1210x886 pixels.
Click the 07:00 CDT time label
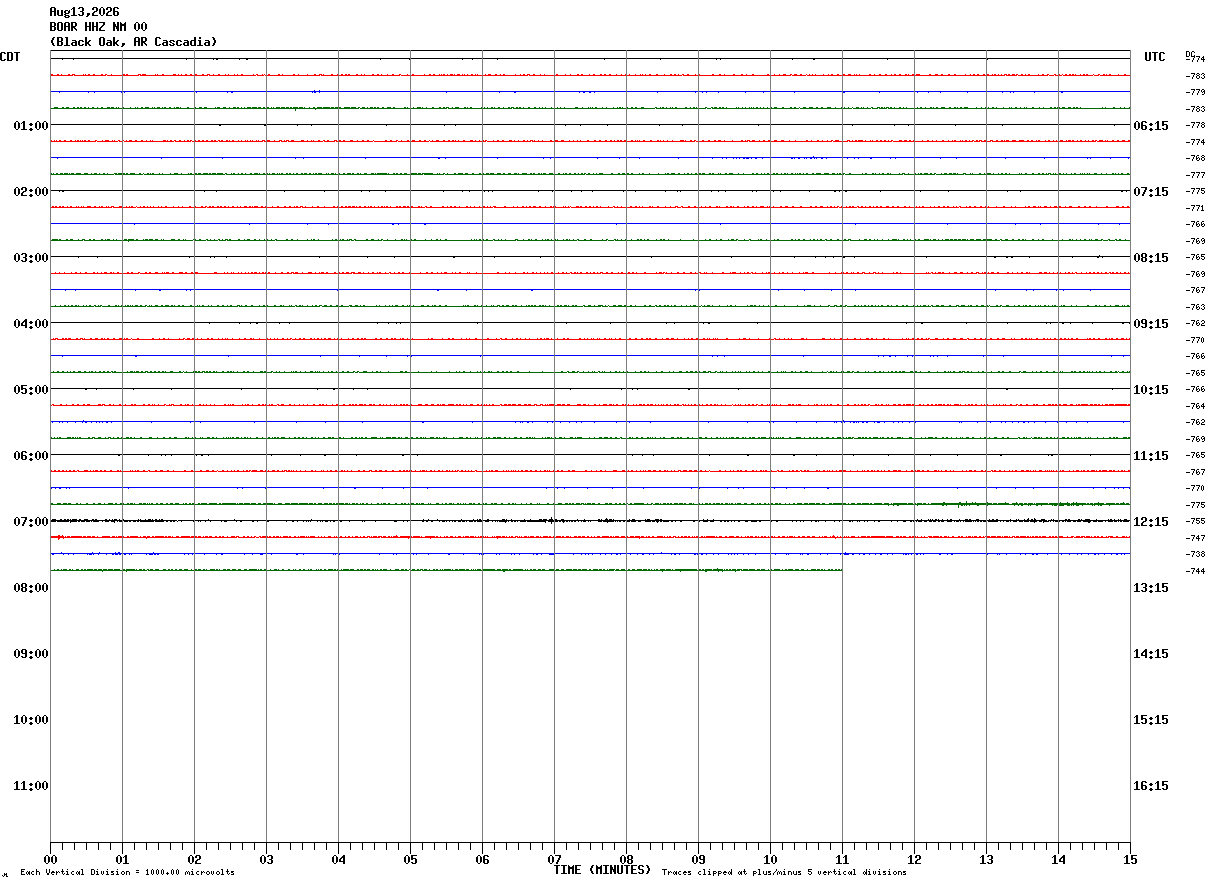(31, 522)
